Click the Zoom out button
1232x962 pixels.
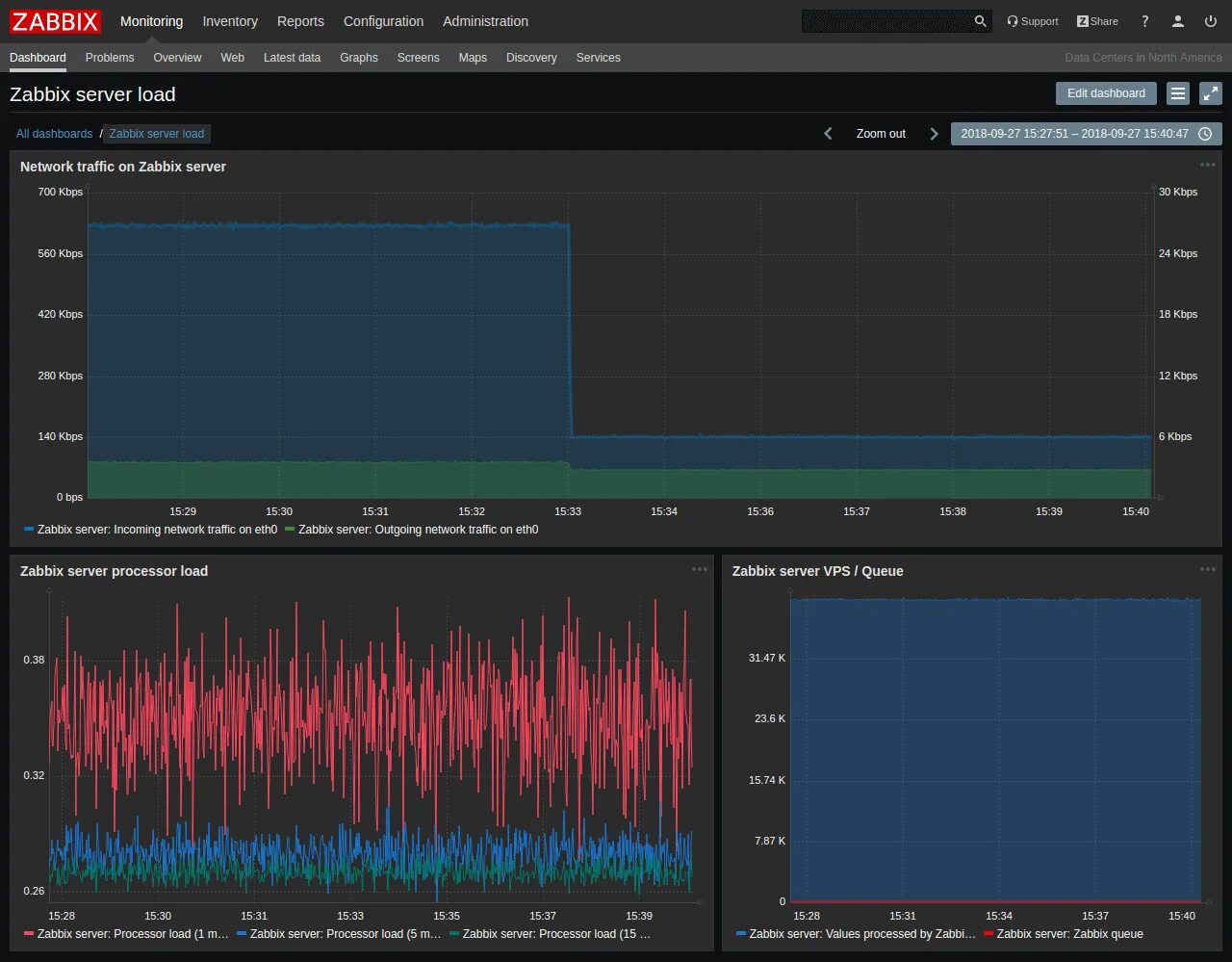(x=881, y=134)
